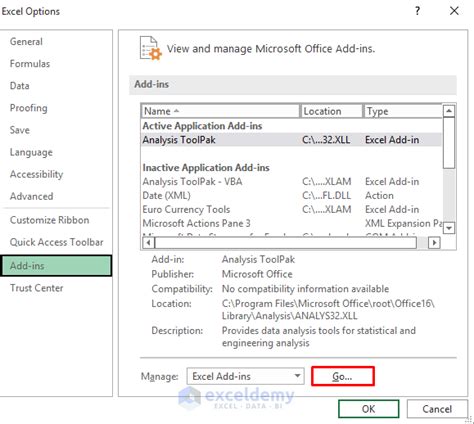
Task: Select the Quick Access Toolbar category
Action: point(56,242)
